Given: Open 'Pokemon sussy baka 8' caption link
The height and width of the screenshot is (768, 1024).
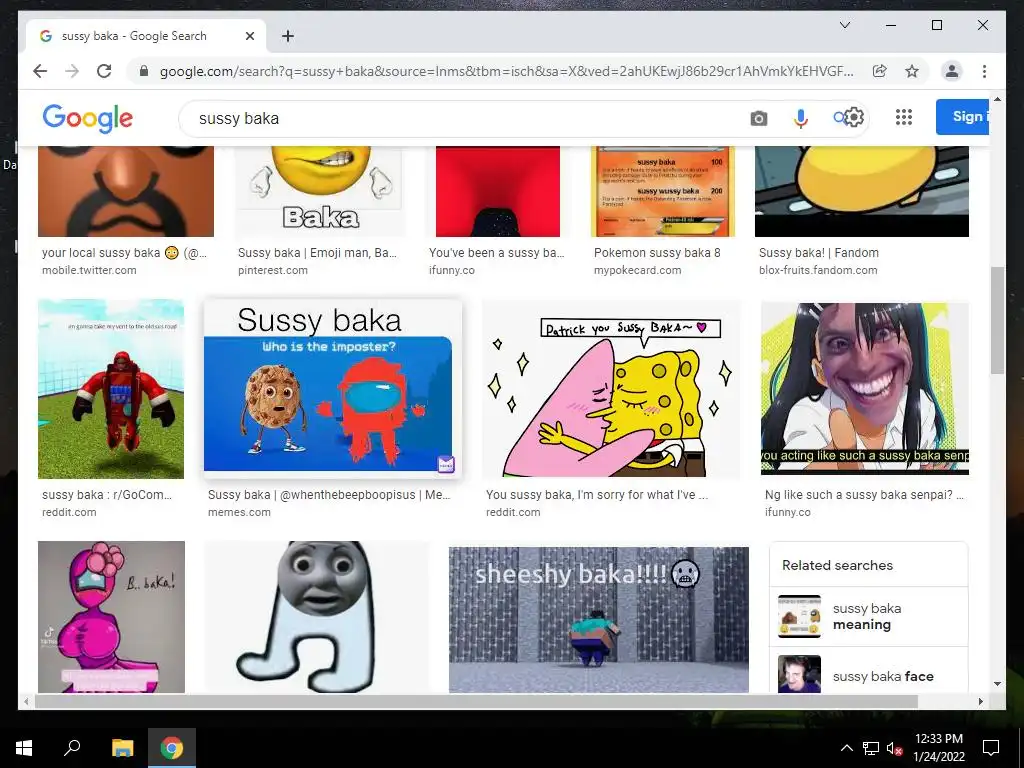Looking at the screenshot, I should pos(657,253).
